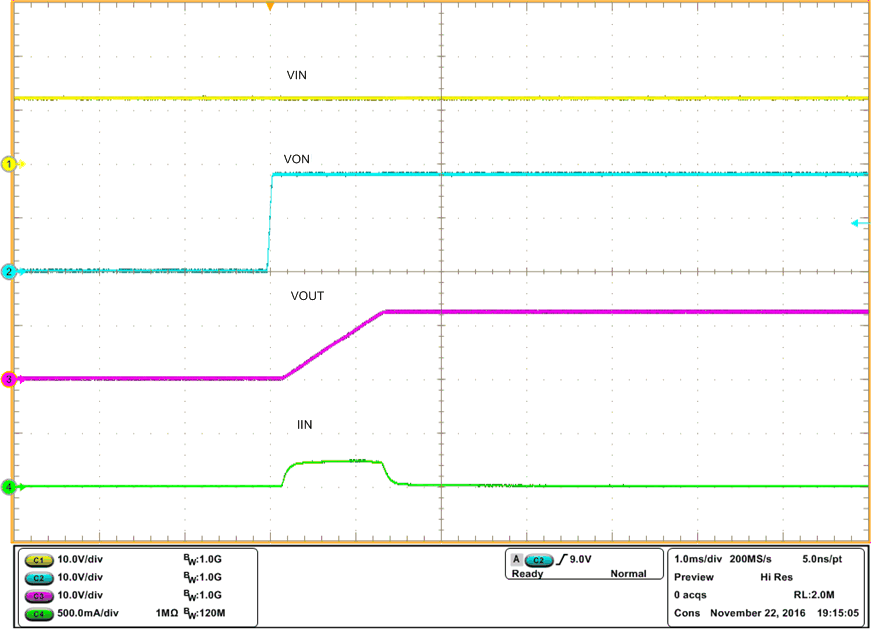This screenshot has width=875, height=630.
Task: Adjust the channel 4 vertical position marker
Action: coord(8,487)
